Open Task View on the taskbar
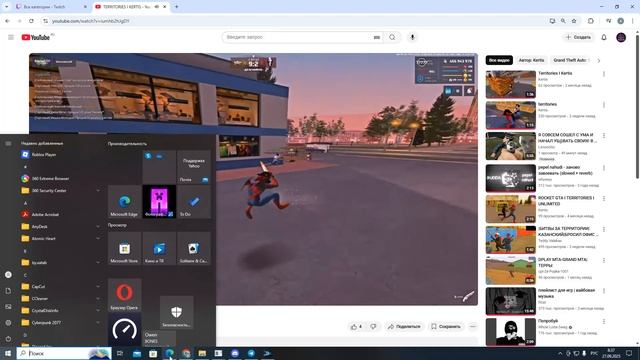640x360 pixels. tap(120, 353)
